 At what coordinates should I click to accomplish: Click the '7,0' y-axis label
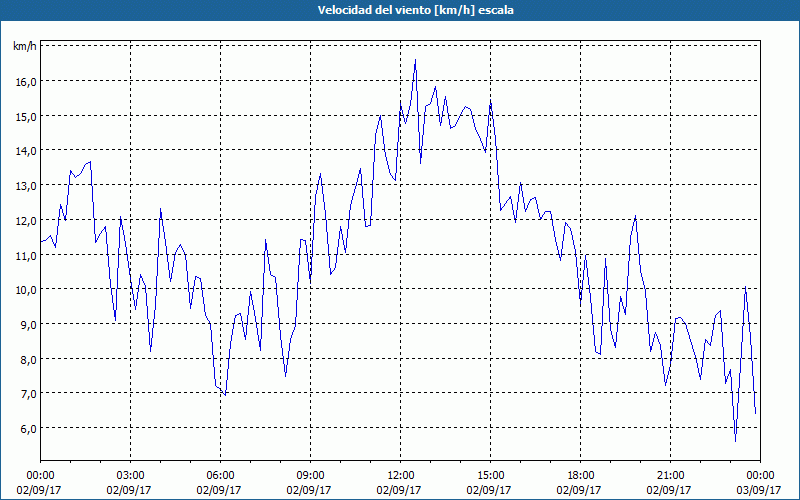click(x=28, y=394)
